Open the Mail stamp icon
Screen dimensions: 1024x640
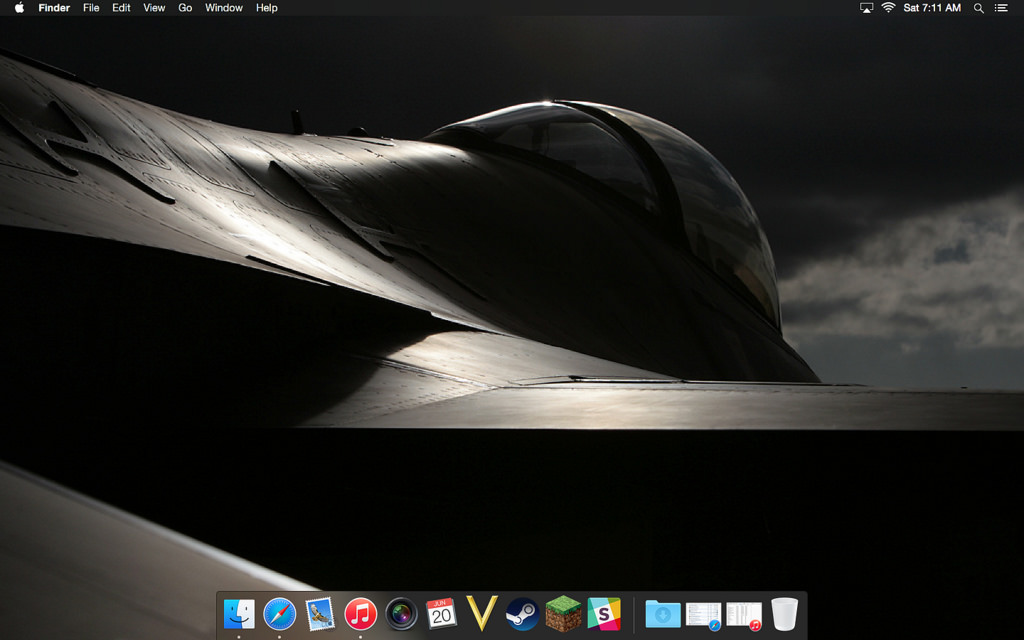click(x=320, y=613)
